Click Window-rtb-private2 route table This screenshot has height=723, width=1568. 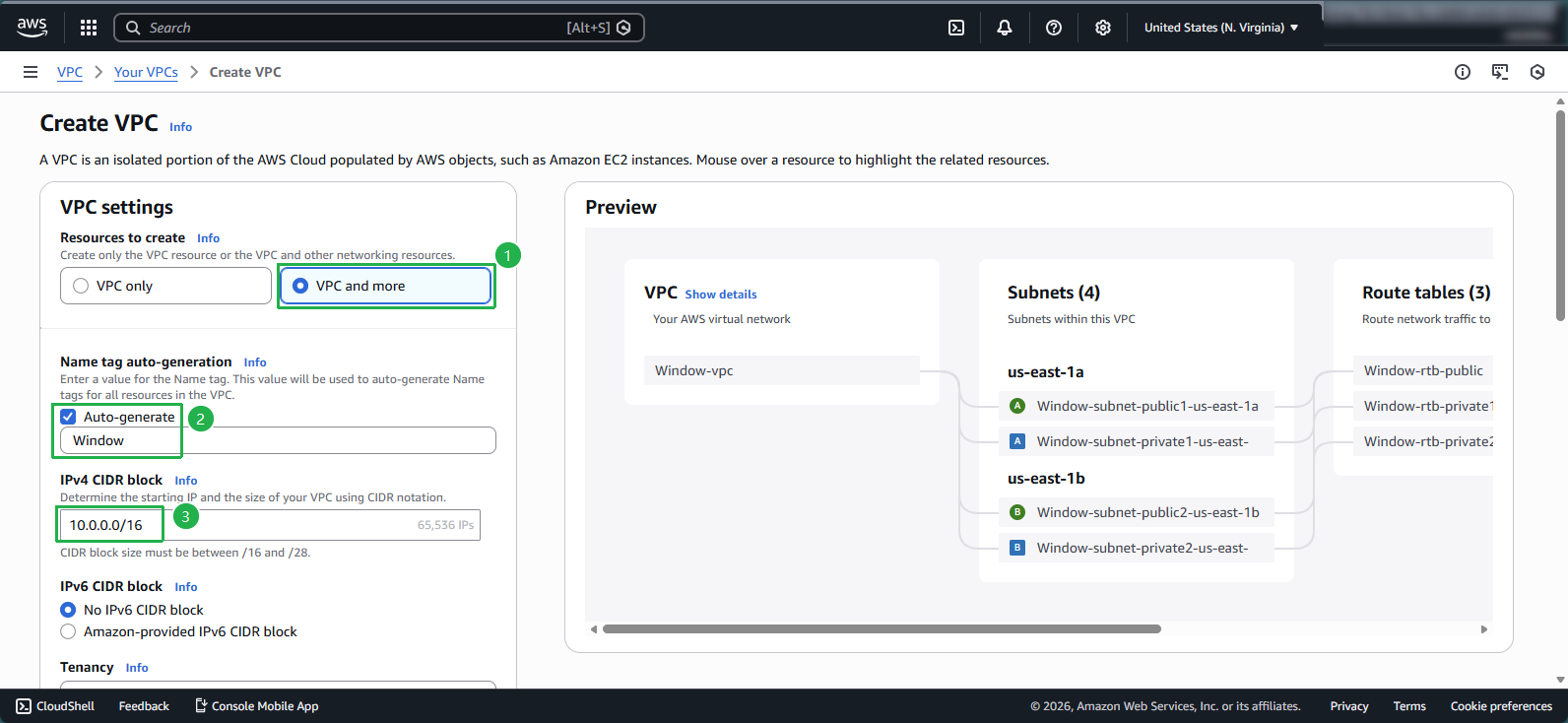click(x=1423, y=441)
